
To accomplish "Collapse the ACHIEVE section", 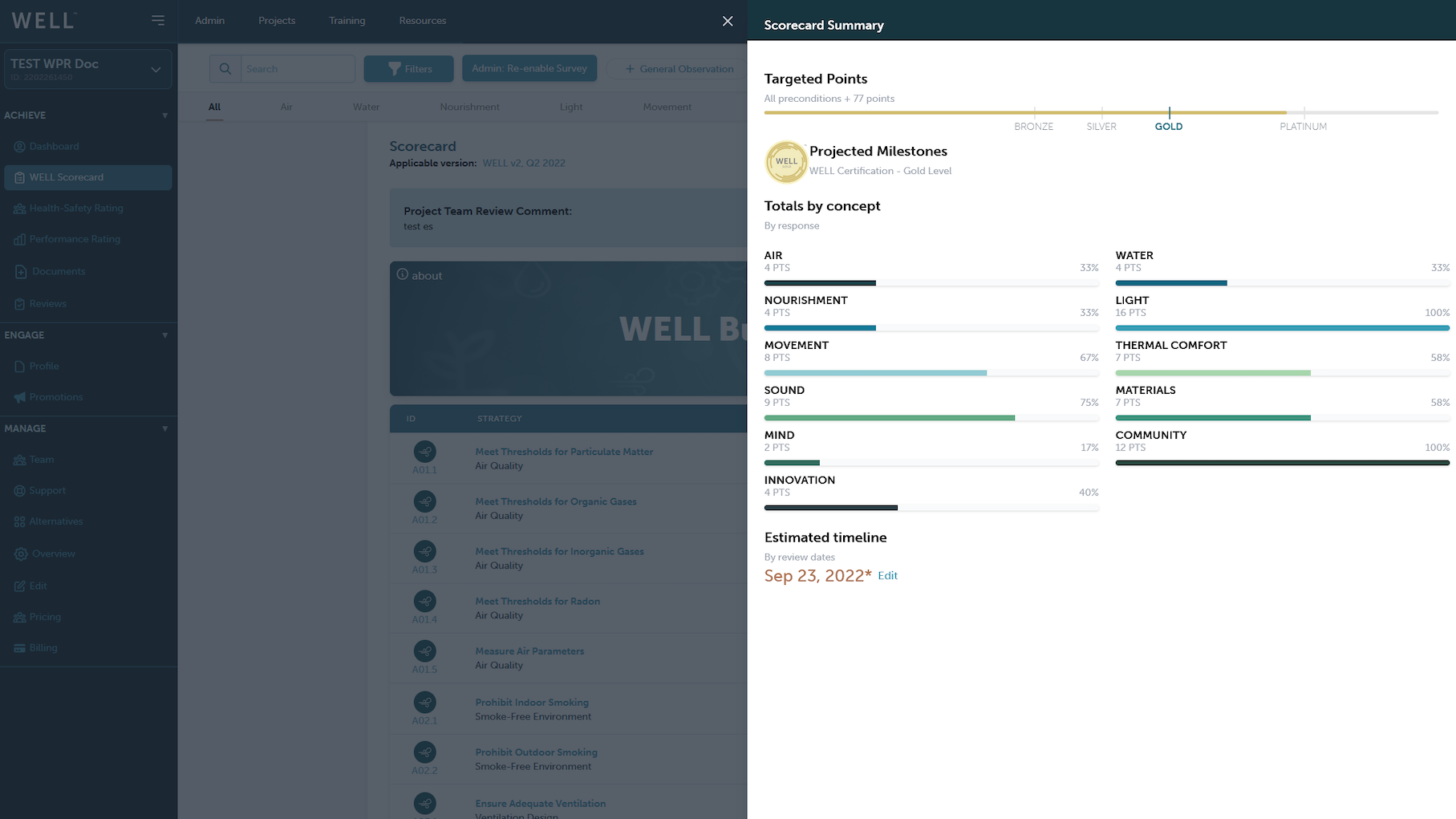I will coord(165,116).
